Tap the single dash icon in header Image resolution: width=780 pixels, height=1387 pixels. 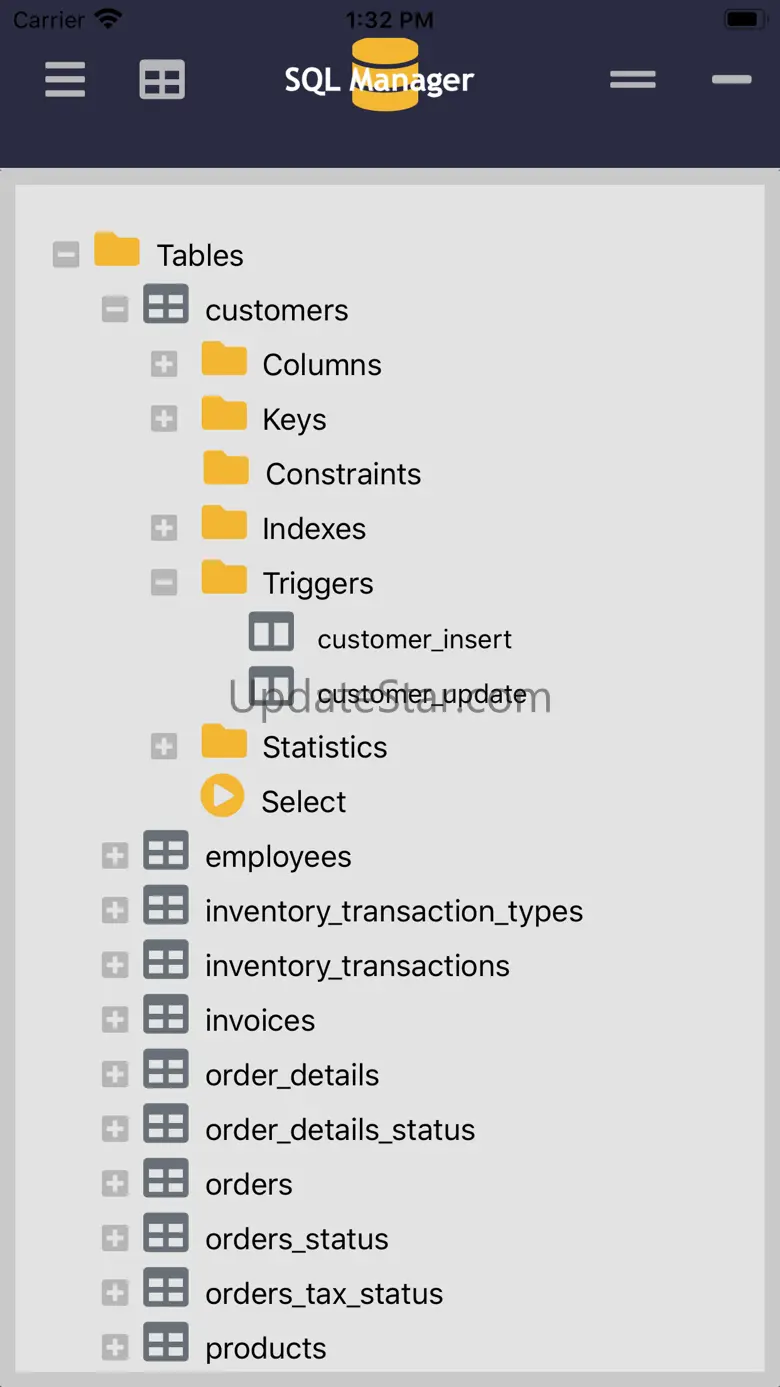(731, 80)
